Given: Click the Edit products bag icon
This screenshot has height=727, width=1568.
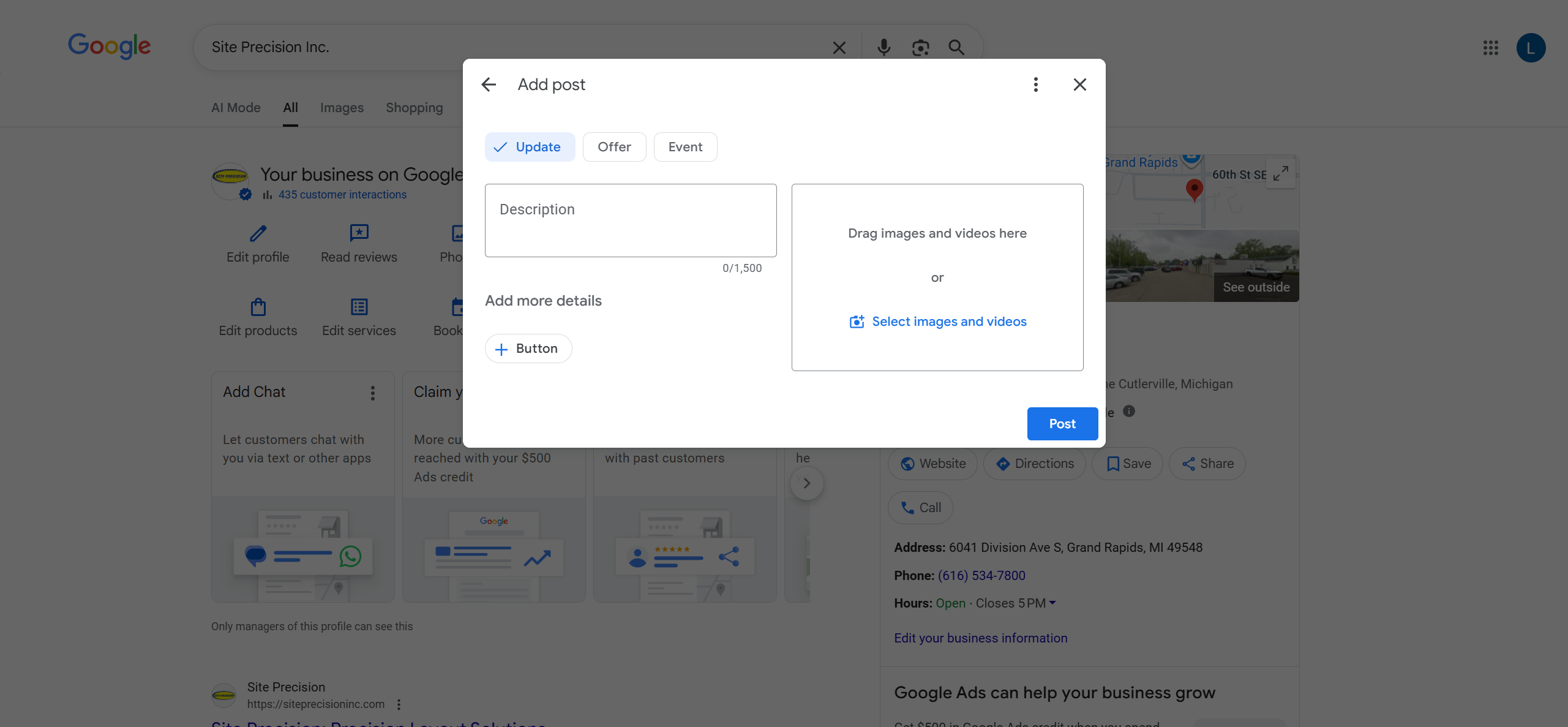Looking at the screenshot, I should coord(258,307).
